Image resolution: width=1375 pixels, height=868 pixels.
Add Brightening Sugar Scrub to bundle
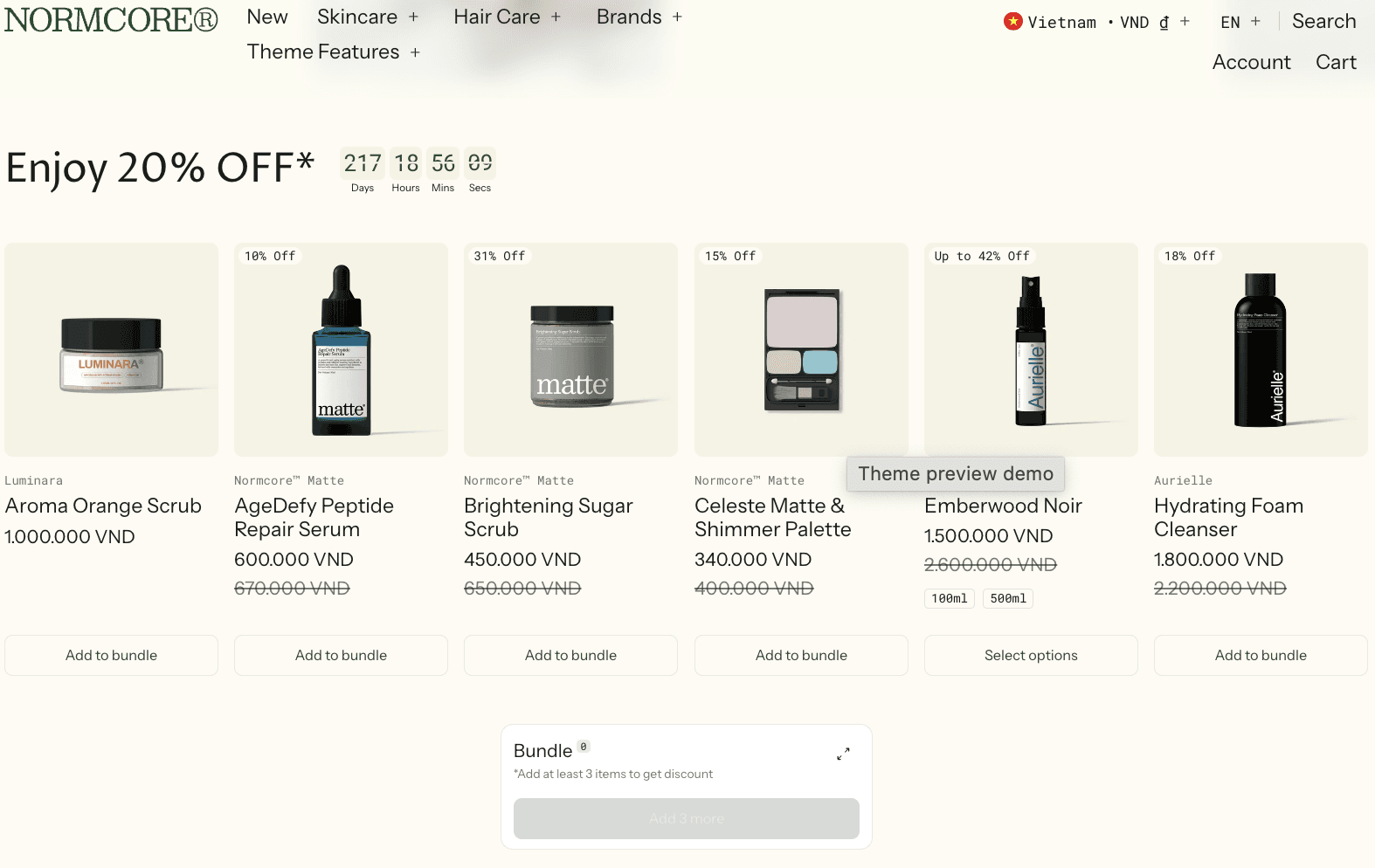[570, 655]
